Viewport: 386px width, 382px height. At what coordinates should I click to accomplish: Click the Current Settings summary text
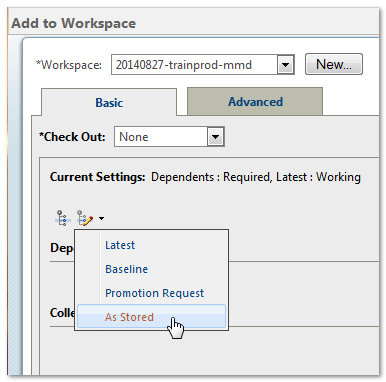click(x=205, y=177)
